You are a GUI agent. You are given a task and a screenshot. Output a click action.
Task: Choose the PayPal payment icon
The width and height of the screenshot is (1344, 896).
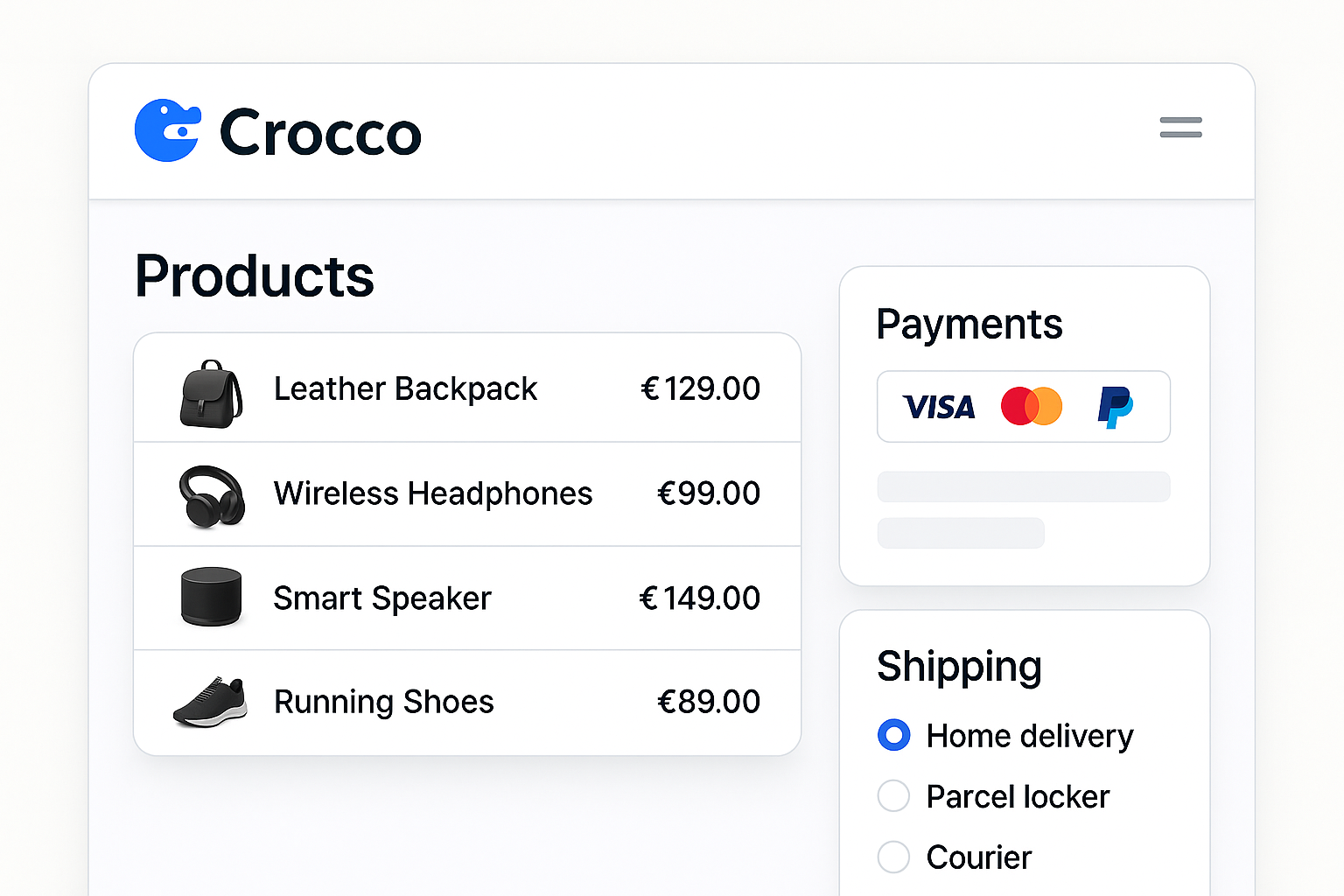1115,407
